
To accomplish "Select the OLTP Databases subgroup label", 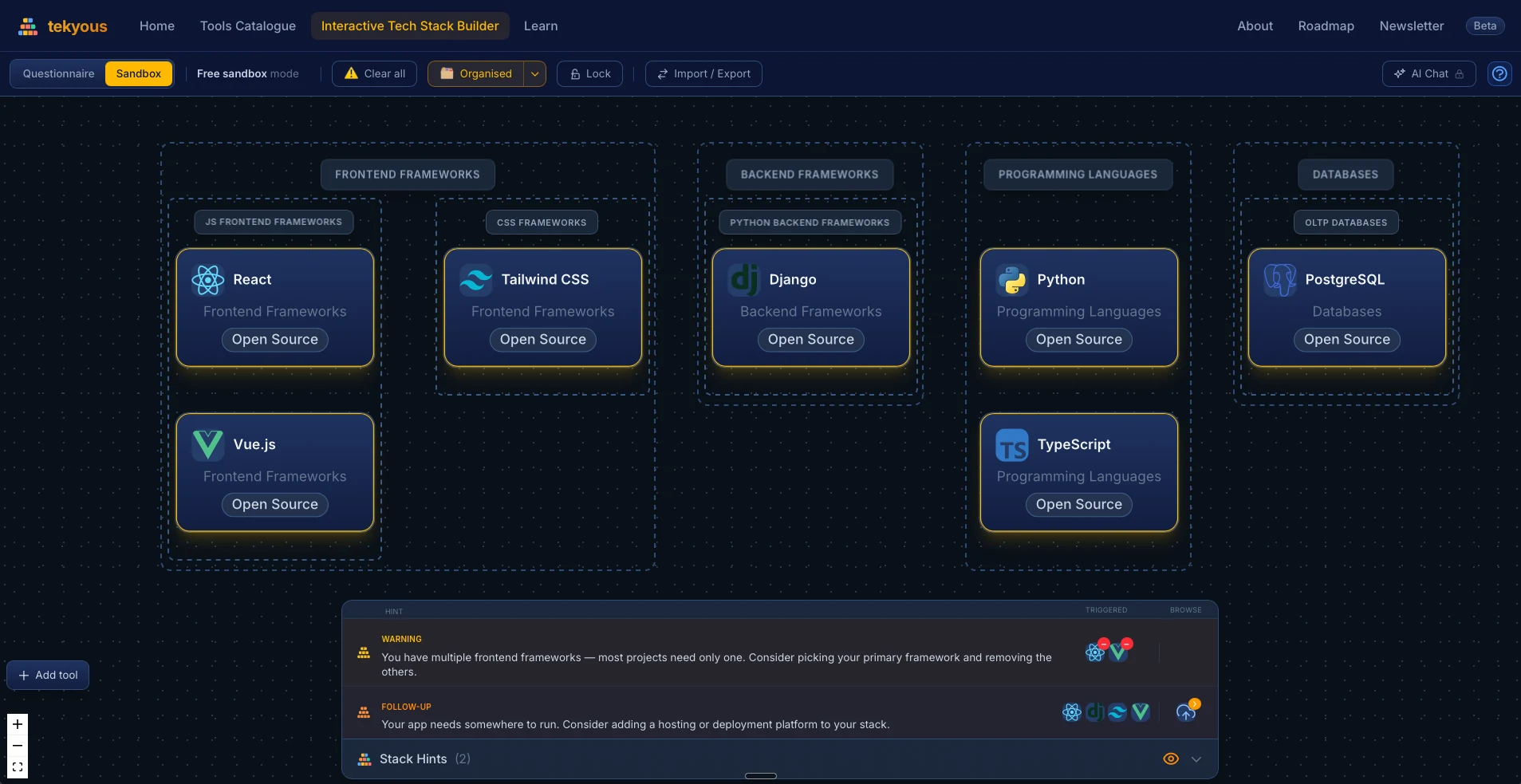I will click(x=1346, y=223).
